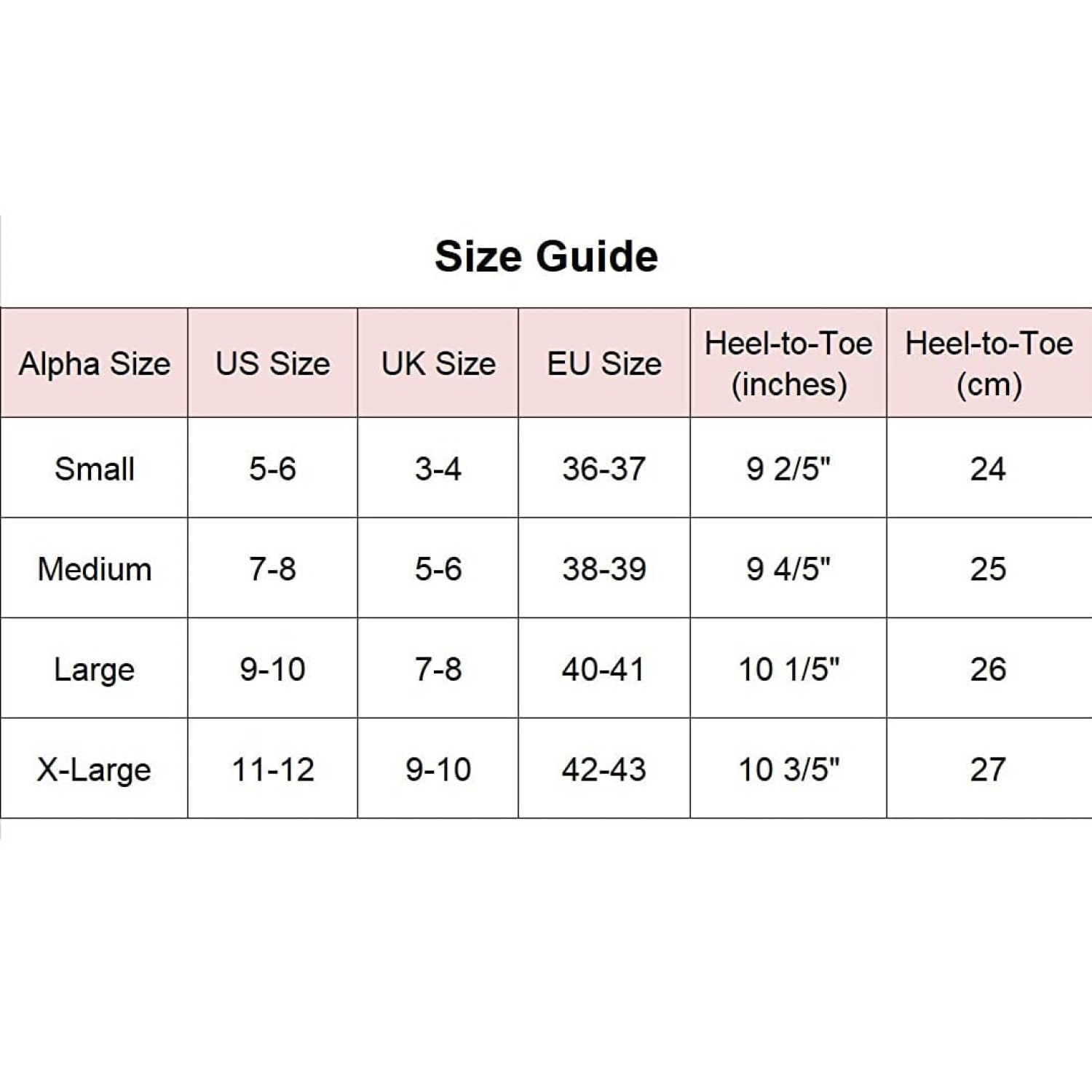Select the UK Size header cell

438,363
